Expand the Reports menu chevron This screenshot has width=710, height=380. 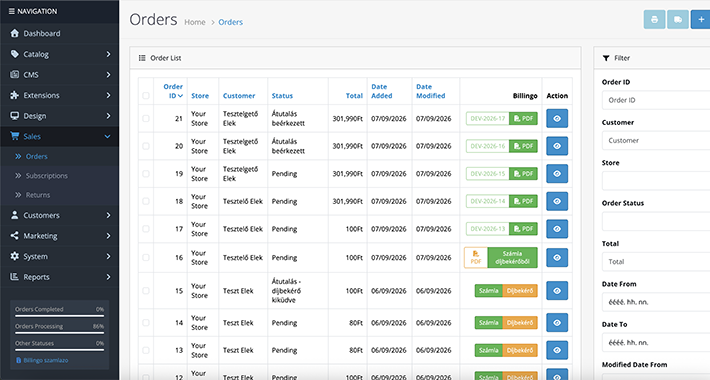coord(108,277)
